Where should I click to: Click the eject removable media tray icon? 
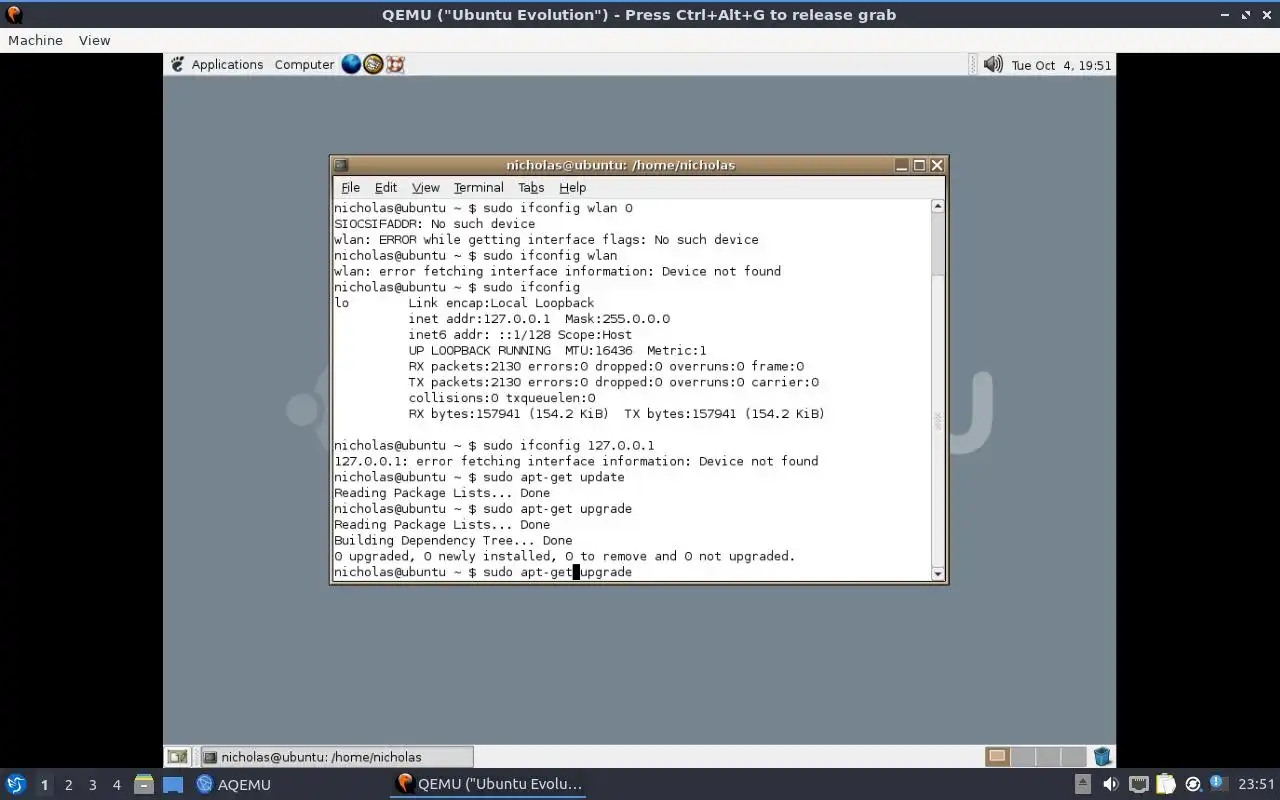click(x=1082, y=784)
